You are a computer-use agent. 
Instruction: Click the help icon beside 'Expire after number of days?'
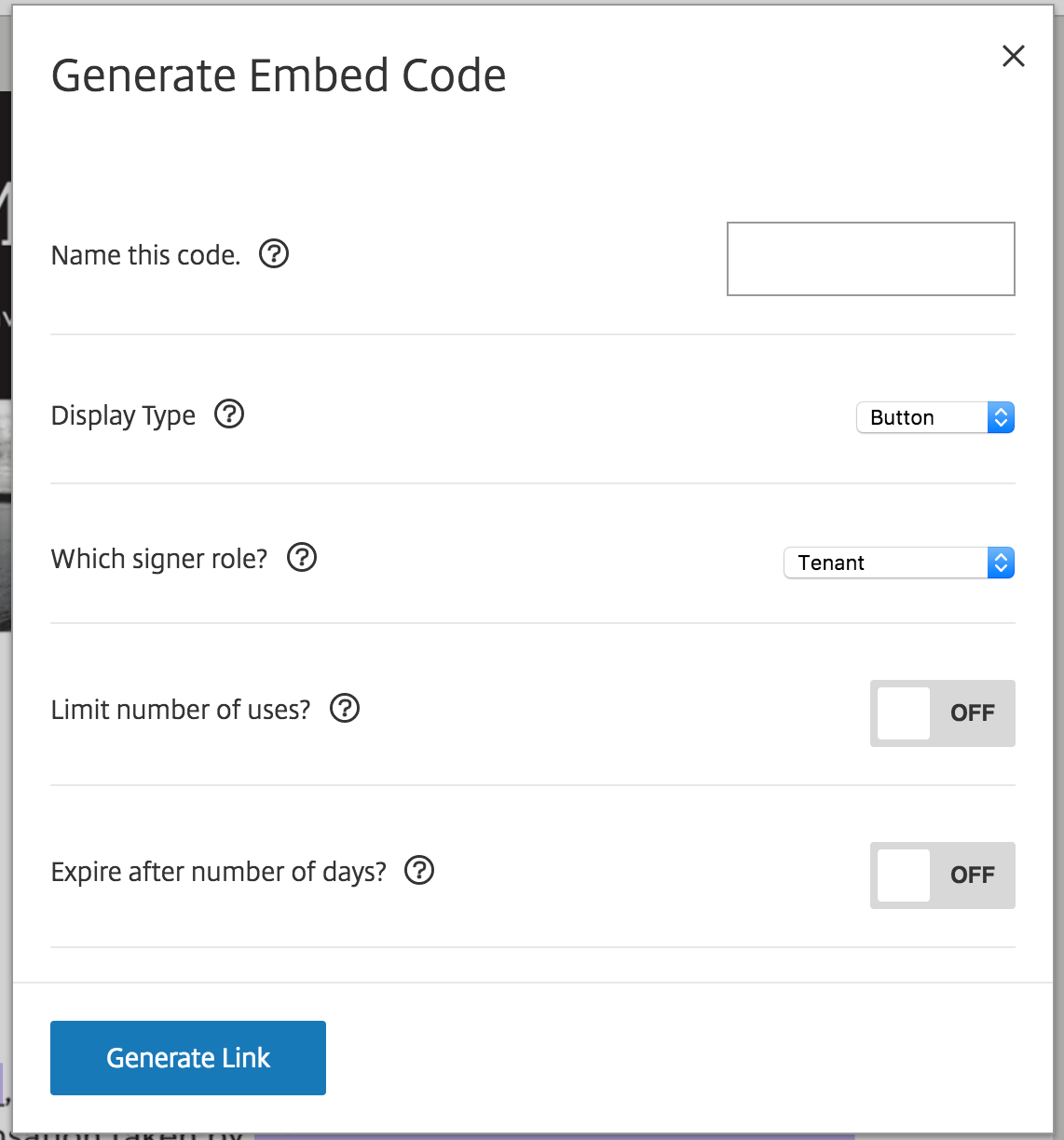(x=418, y=871)
